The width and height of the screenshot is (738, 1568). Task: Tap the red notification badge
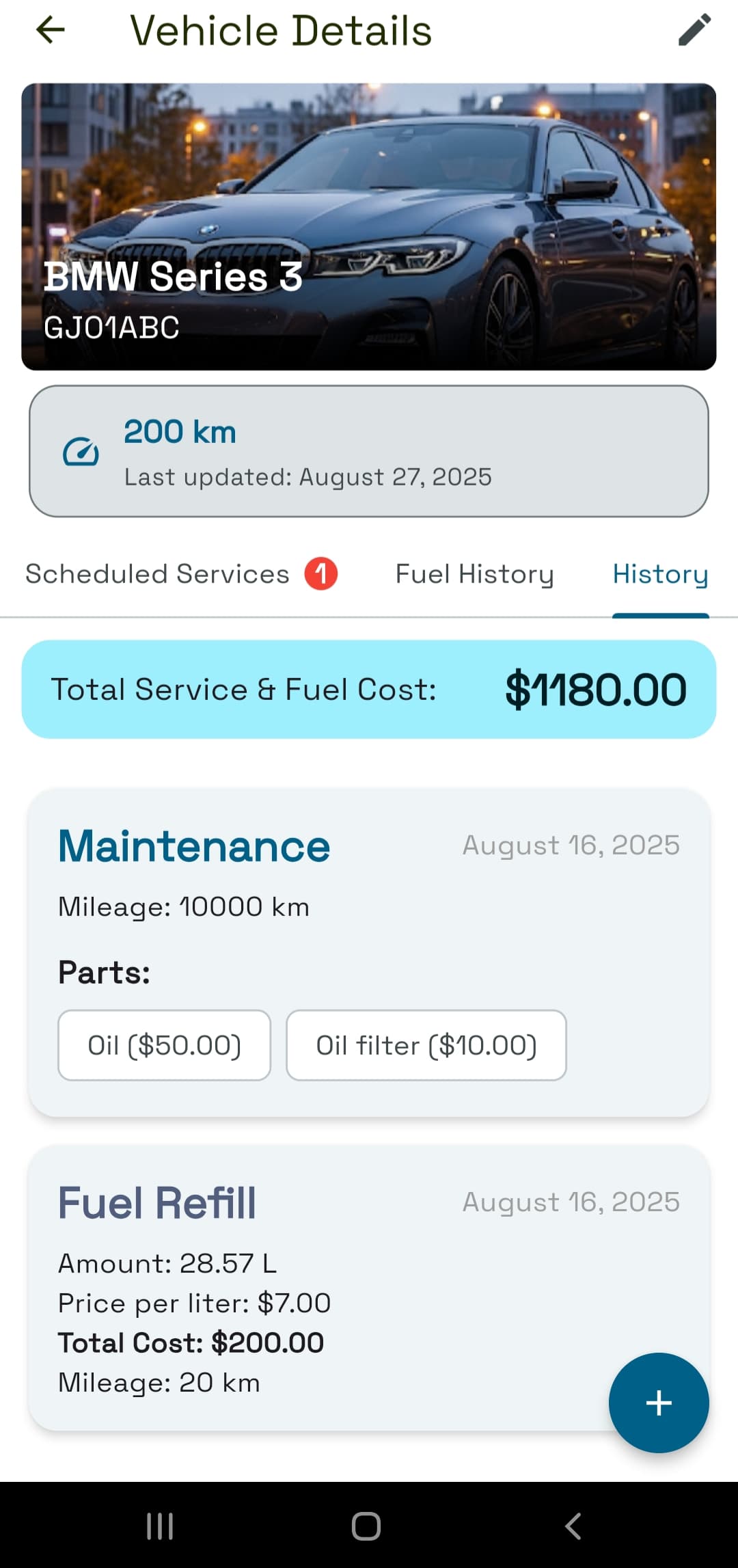pyautogui.click(x=321, y=573)
